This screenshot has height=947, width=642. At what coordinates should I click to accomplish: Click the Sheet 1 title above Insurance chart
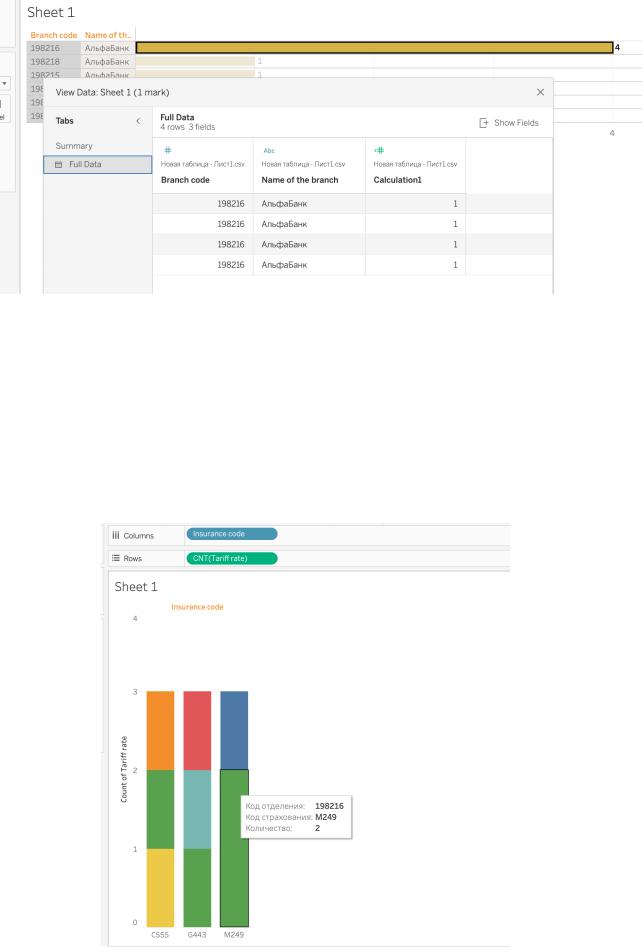tap(136, 586)
